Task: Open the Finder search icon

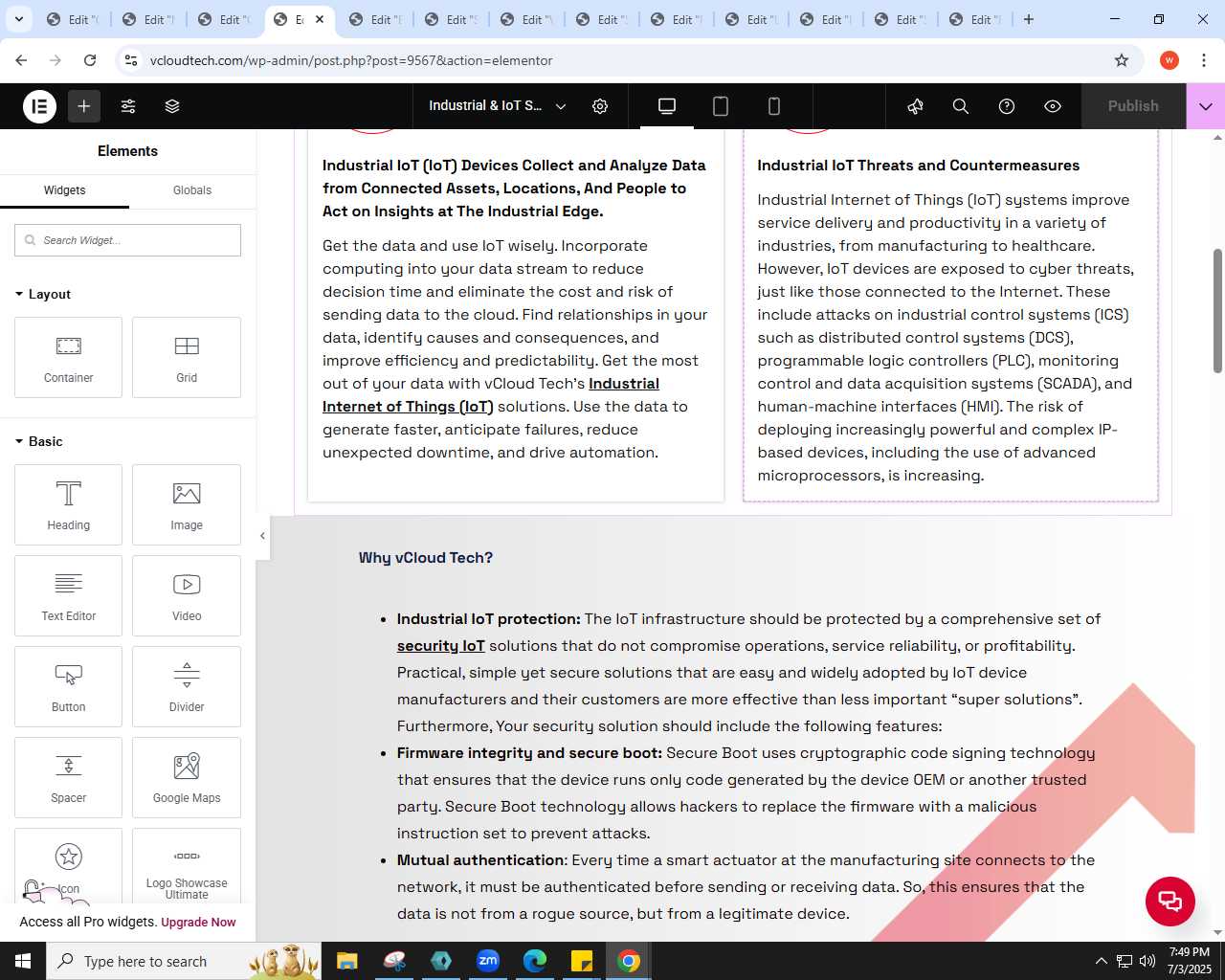Action: pos(961,106)
